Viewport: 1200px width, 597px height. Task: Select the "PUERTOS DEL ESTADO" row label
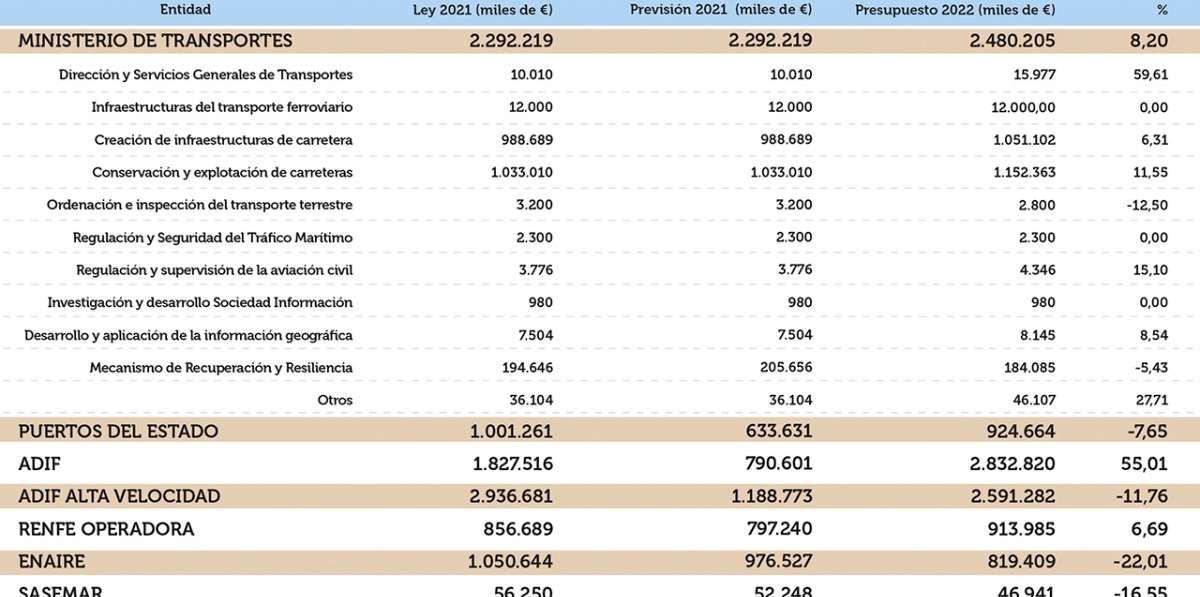[118, 431]
